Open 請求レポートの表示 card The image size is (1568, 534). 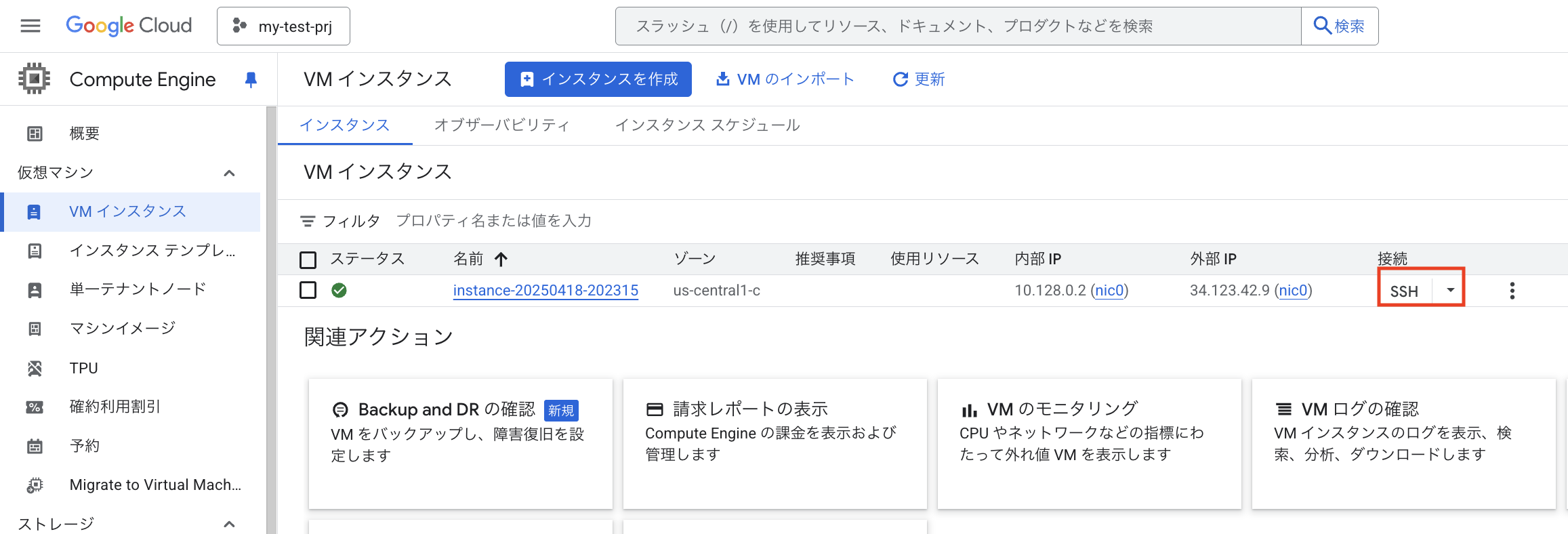[775, 444]
